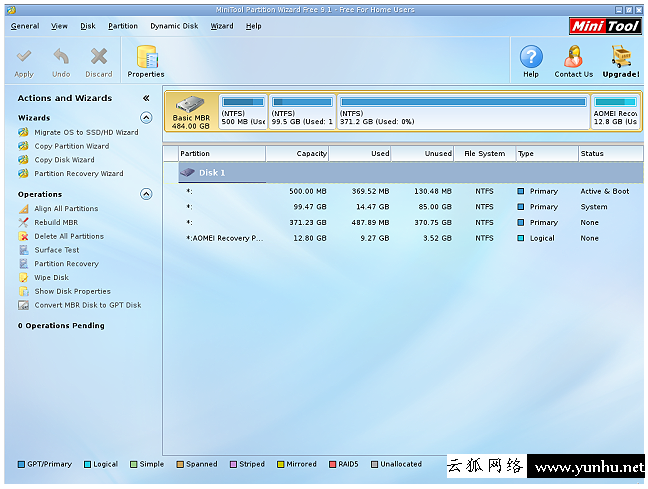Collapse the Wizards section
Viewport: 648px width, 489px height.
146,118
